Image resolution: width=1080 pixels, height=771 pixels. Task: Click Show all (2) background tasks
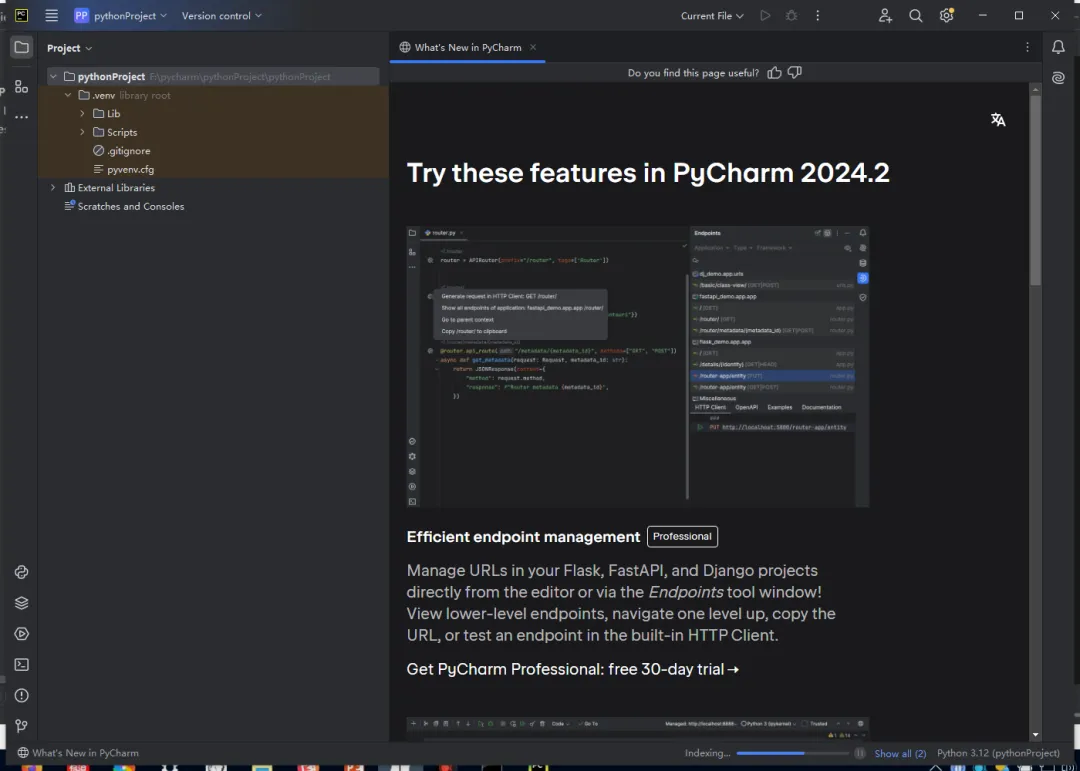coord(900,754)
